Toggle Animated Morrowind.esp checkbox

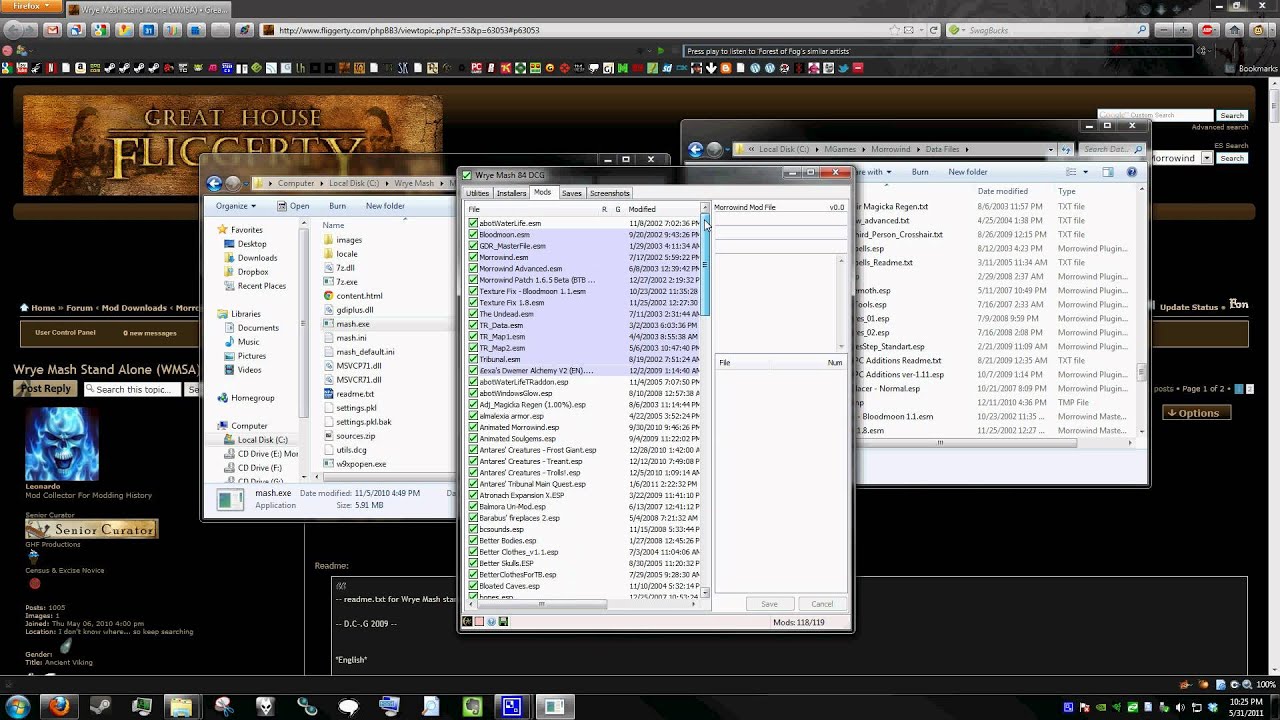tap(473, 427)
